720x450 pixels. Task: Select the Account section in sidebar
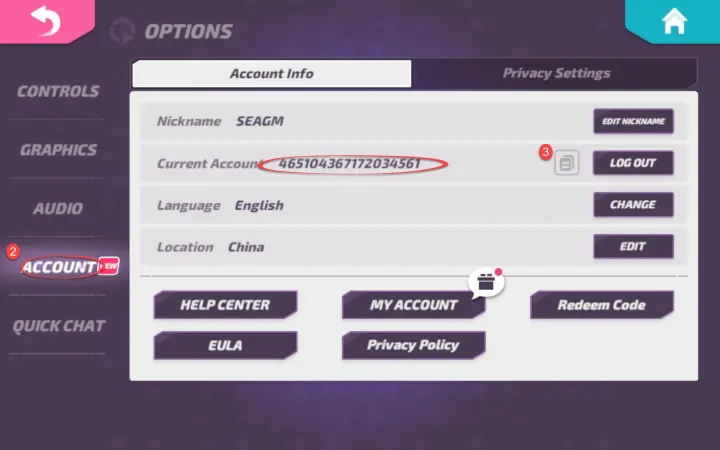point(58,267)
